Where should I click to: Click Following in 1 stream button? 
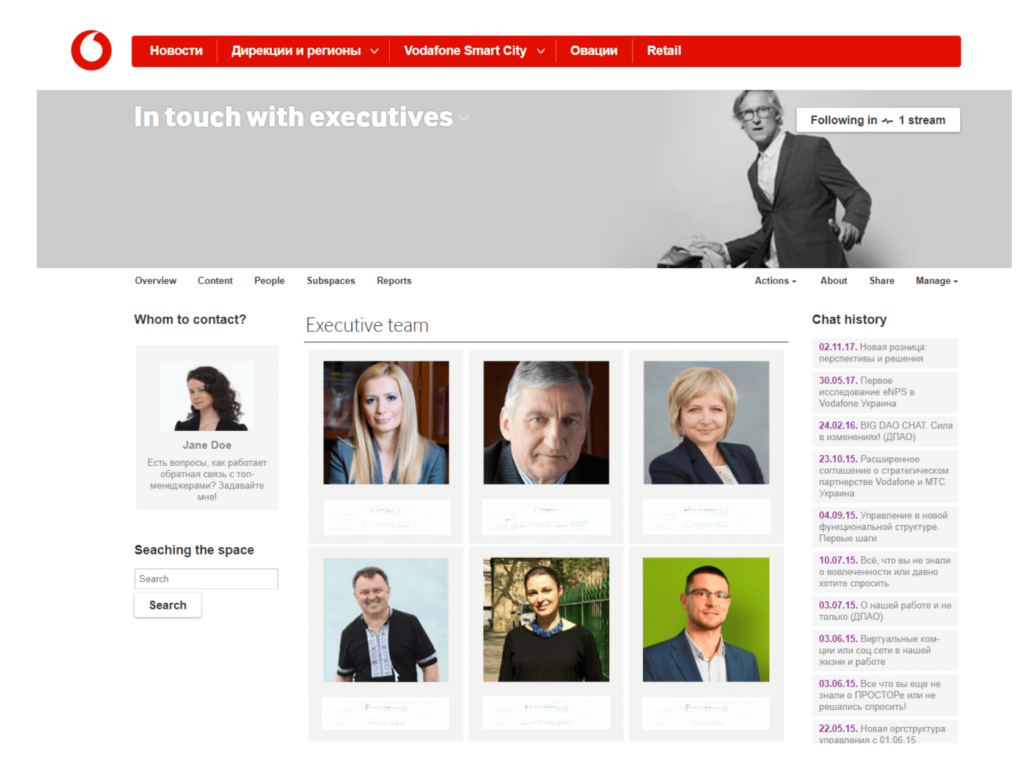click(878, 120)
